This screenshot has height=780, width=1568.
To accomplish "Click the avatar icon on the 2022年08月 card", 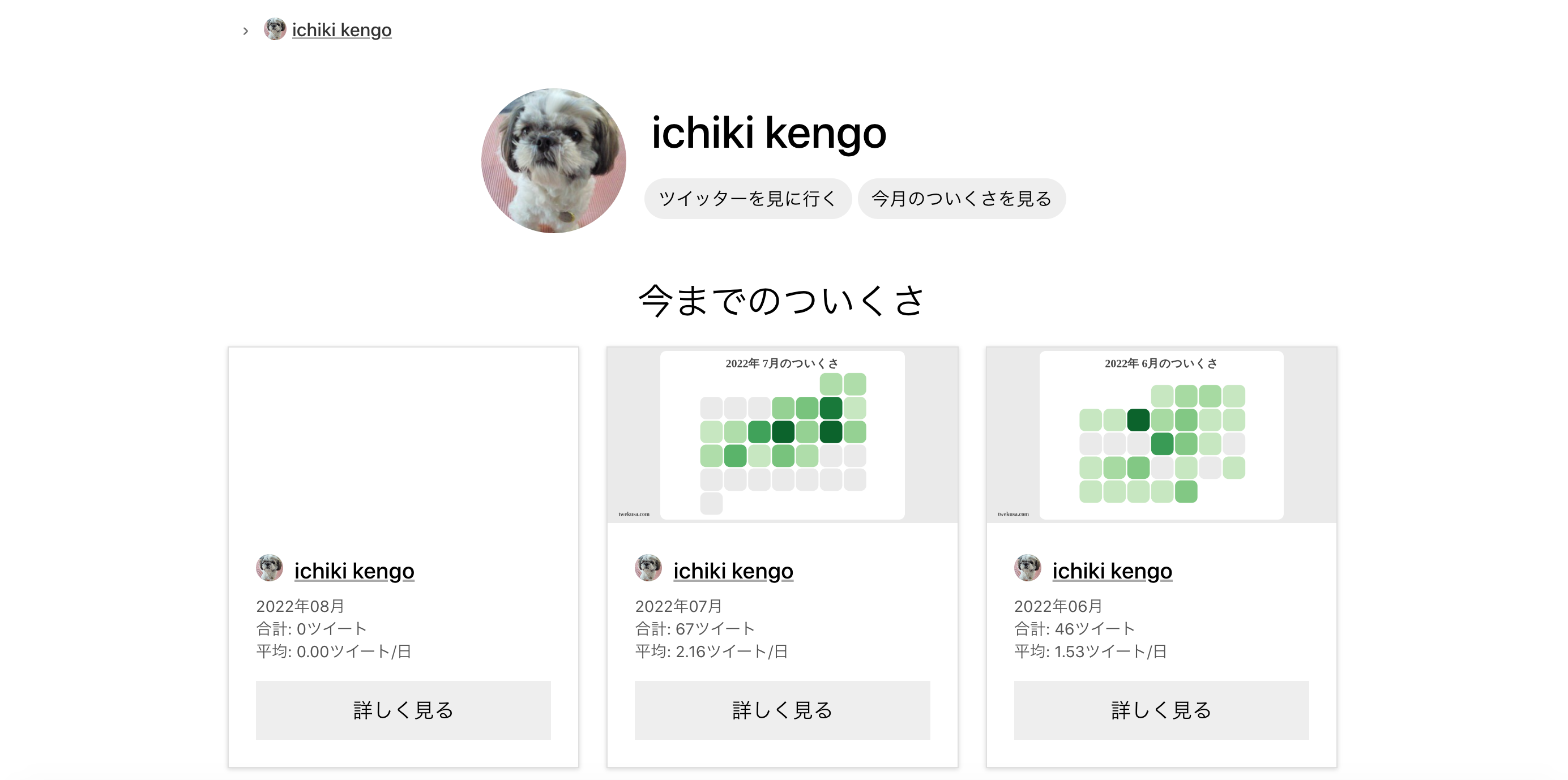I will [269, 568].
